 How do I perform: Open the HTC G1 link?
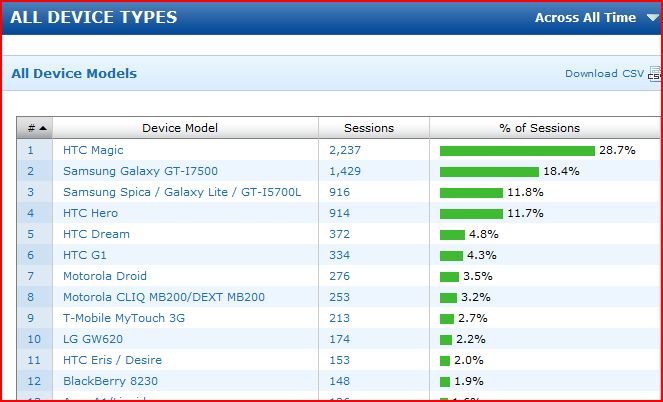85,255
